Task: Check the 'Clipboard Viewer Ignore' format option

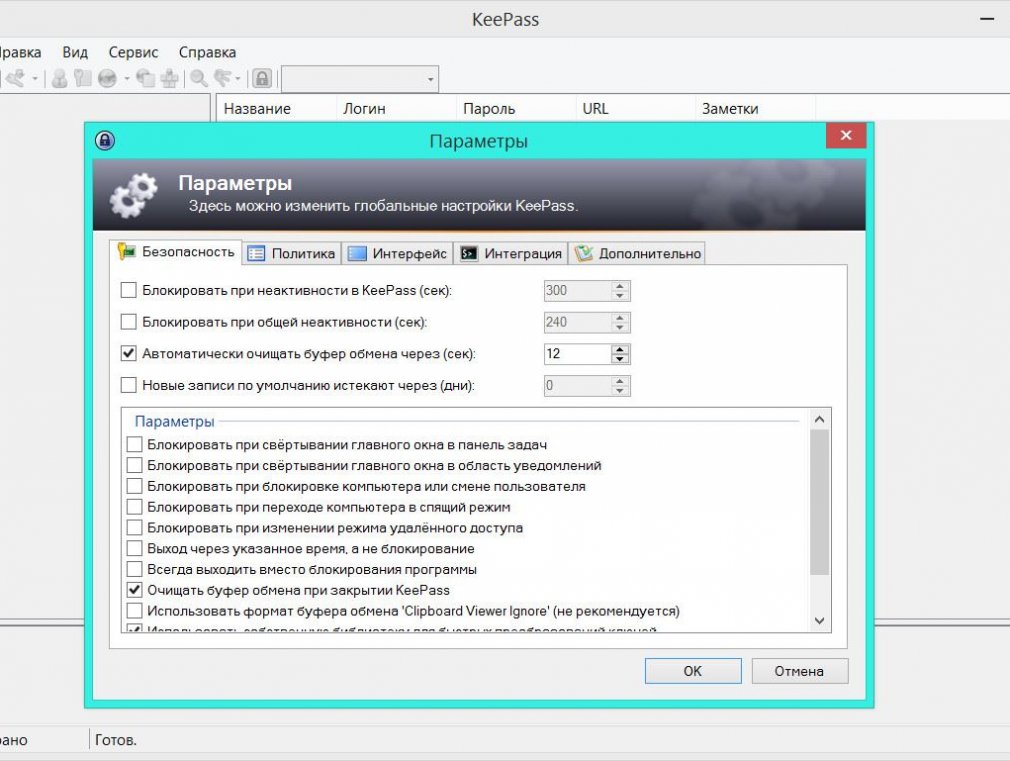Action: pyautogui.click(x=134, y=610)
